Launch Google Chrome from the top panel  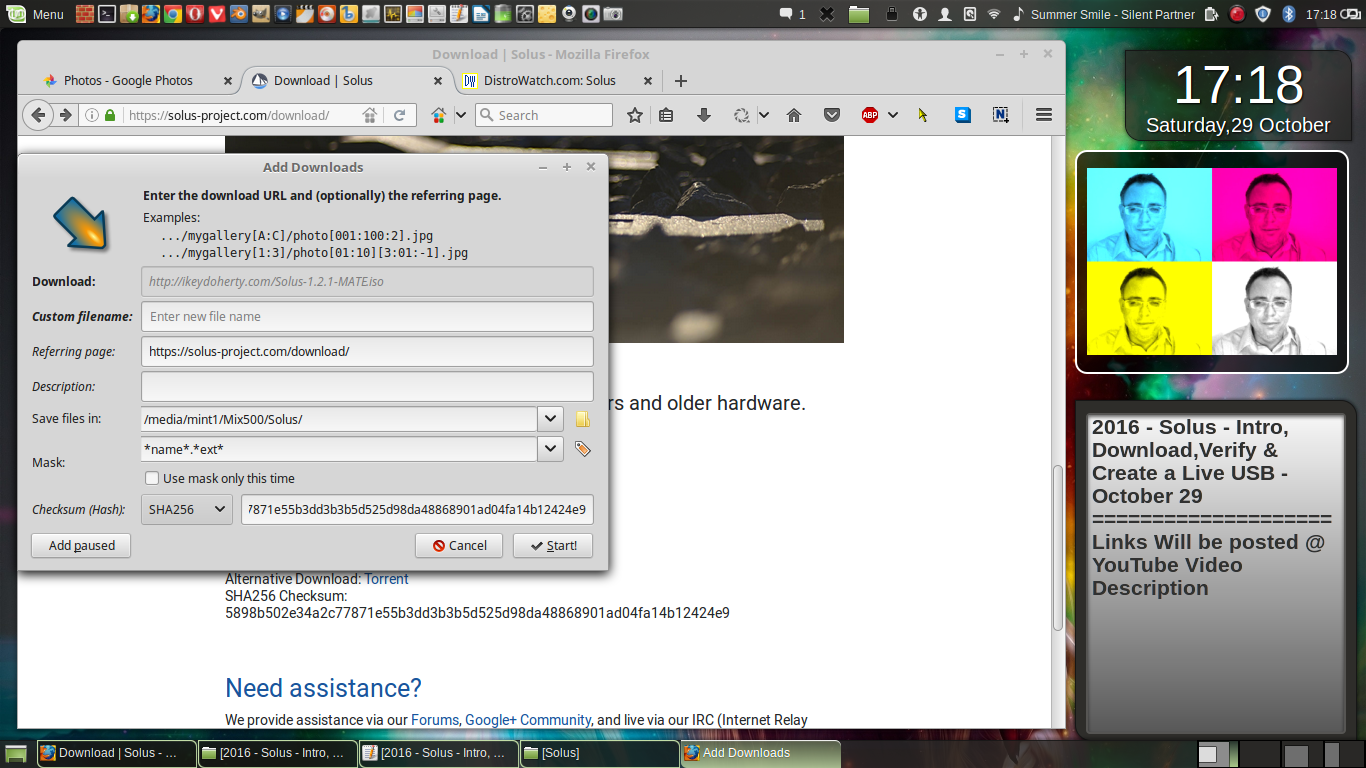pos(173,14)
